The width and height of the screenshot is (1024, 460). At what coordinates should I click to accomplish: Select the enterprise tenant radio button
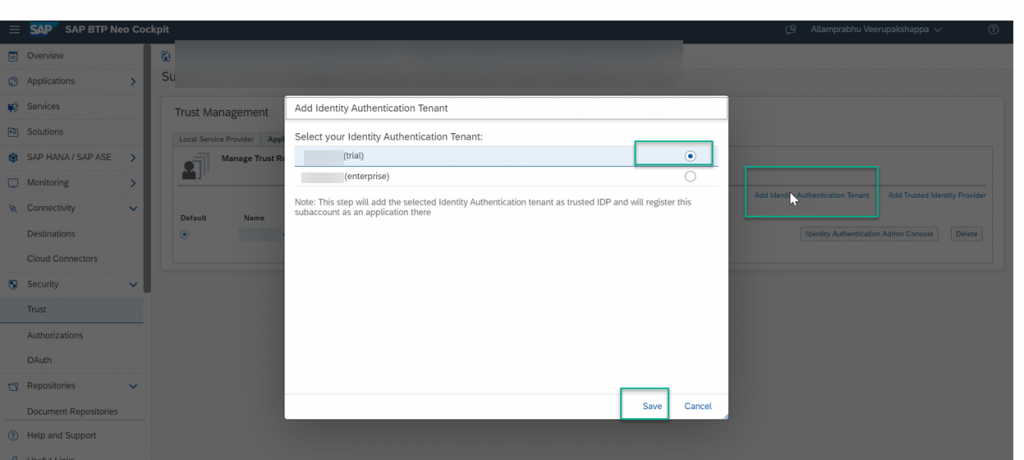690,176
